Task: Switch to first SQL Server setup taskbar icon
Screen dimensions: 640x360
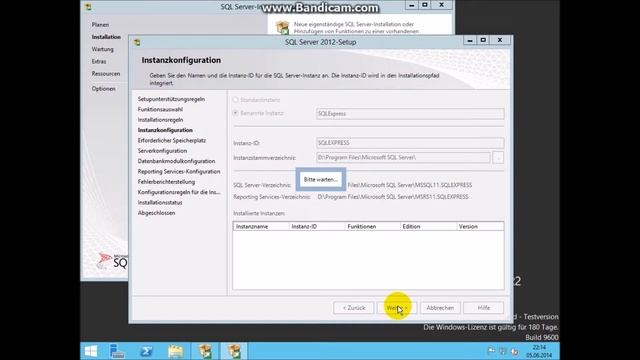Action: click(x=205, y=351)
